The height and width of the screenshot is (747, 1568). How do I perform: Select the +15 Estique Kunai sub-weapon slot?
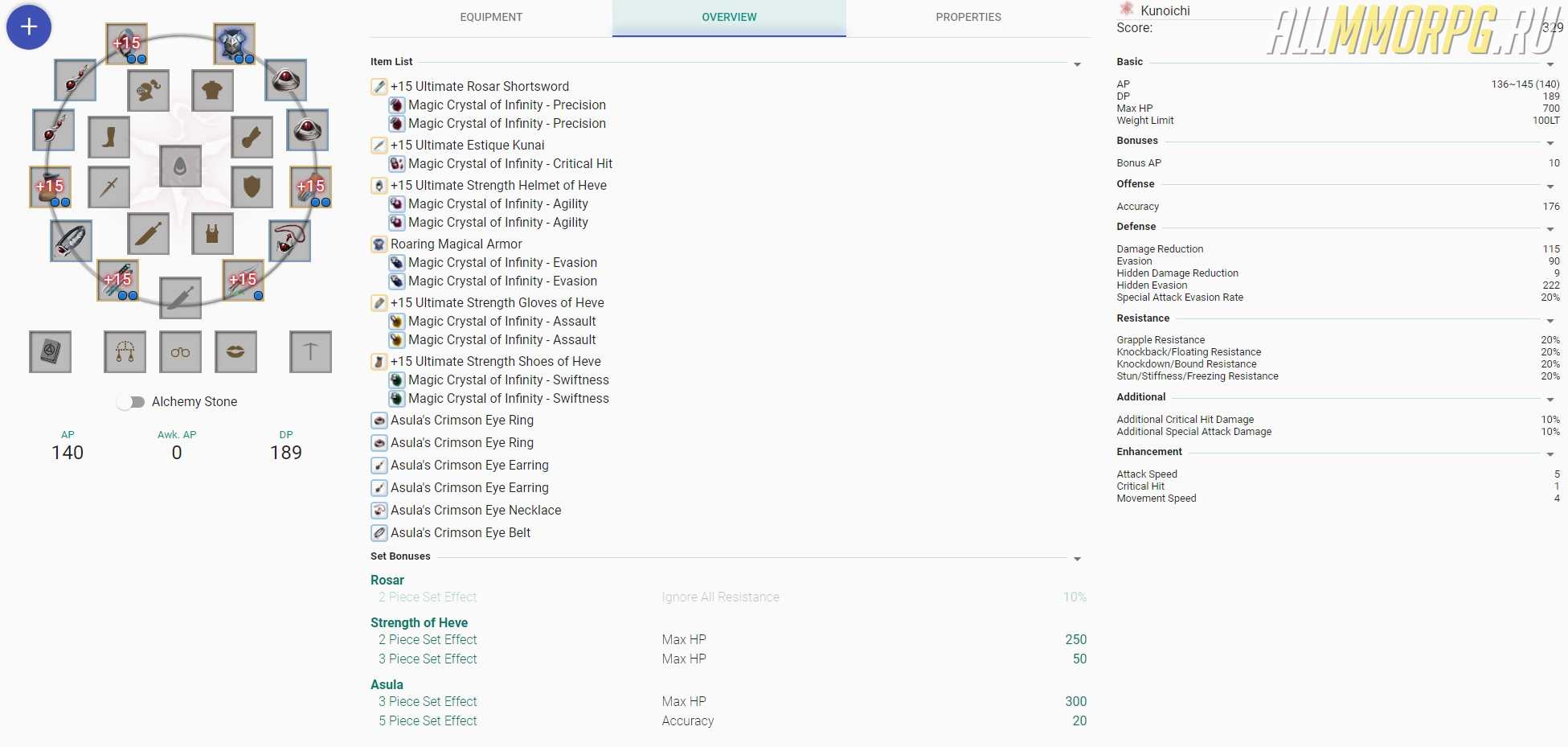[243, 280]
